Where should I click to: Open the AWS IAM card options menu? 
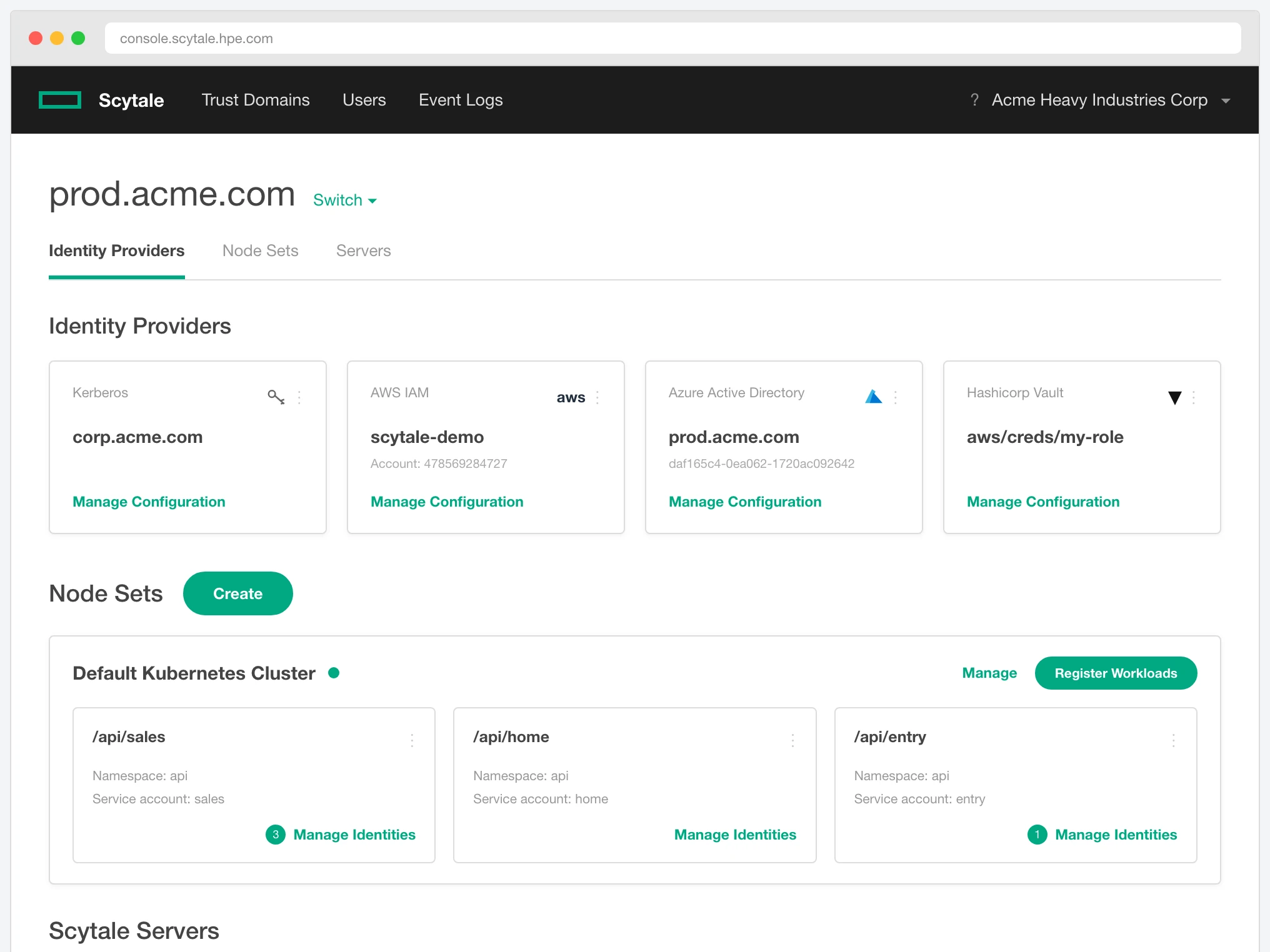[597, 397]
